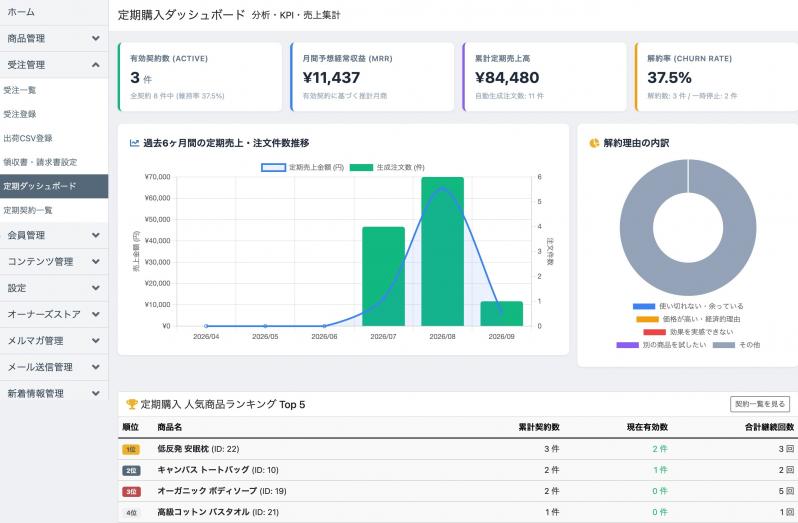
Task: Expand the 新着情報管理 menu chevron
Action: coord(96,393)
